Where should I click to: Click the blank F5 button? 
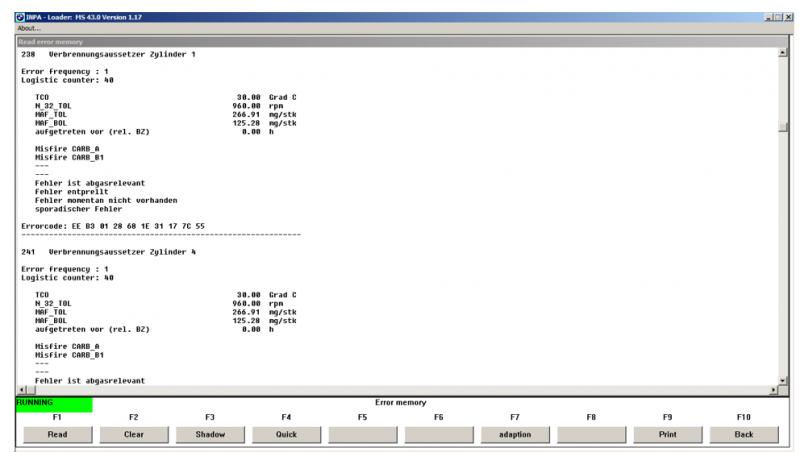(x=363, y=435)
